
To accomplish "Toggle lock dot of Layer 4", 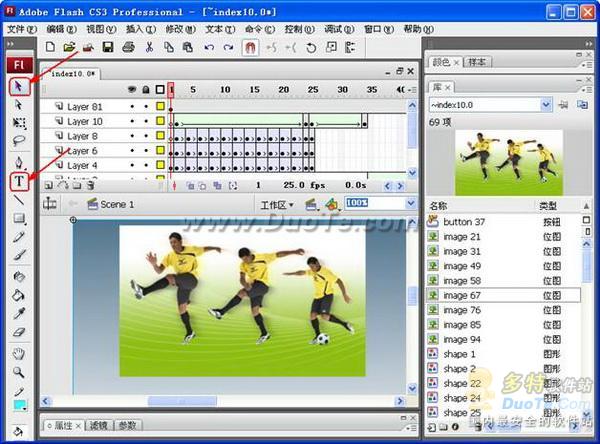I will tap(146, 165).
